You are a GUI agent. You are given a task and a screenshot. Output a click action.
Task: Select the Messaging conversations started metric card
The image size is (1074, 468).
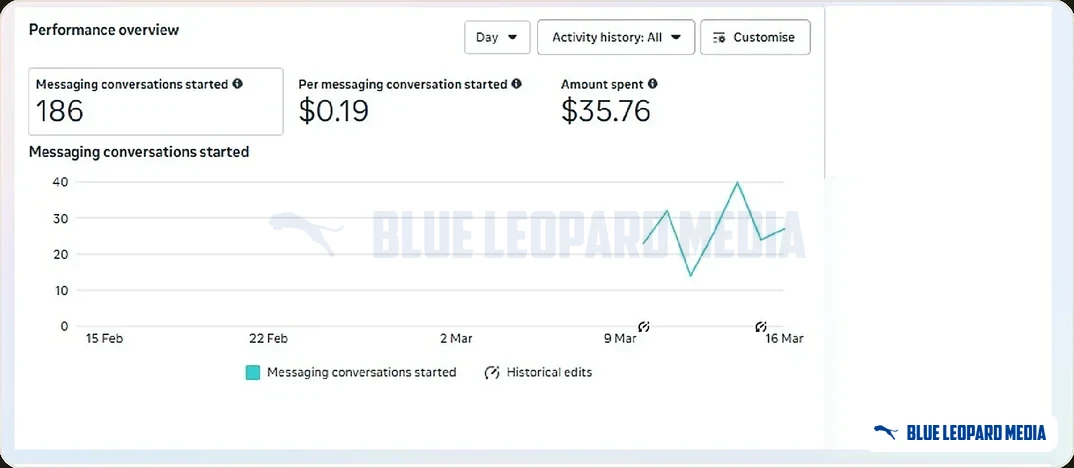pyautogui.click(x=155, y=101)
